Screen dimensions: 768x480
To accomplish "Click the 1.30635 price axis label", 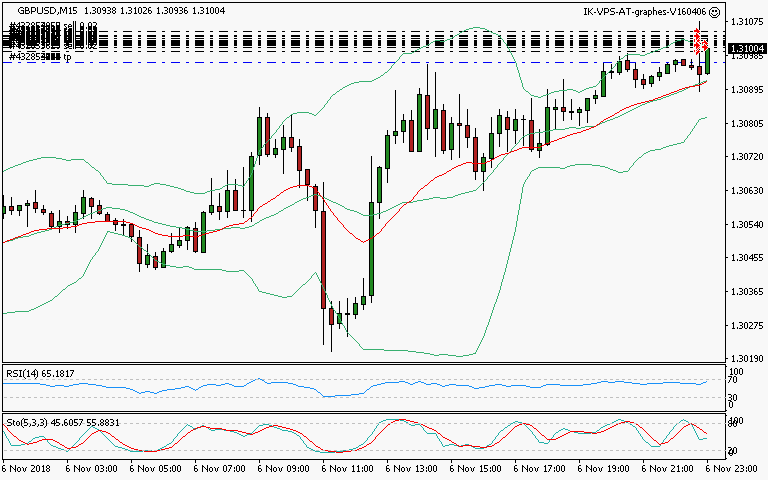I will 746,190.
